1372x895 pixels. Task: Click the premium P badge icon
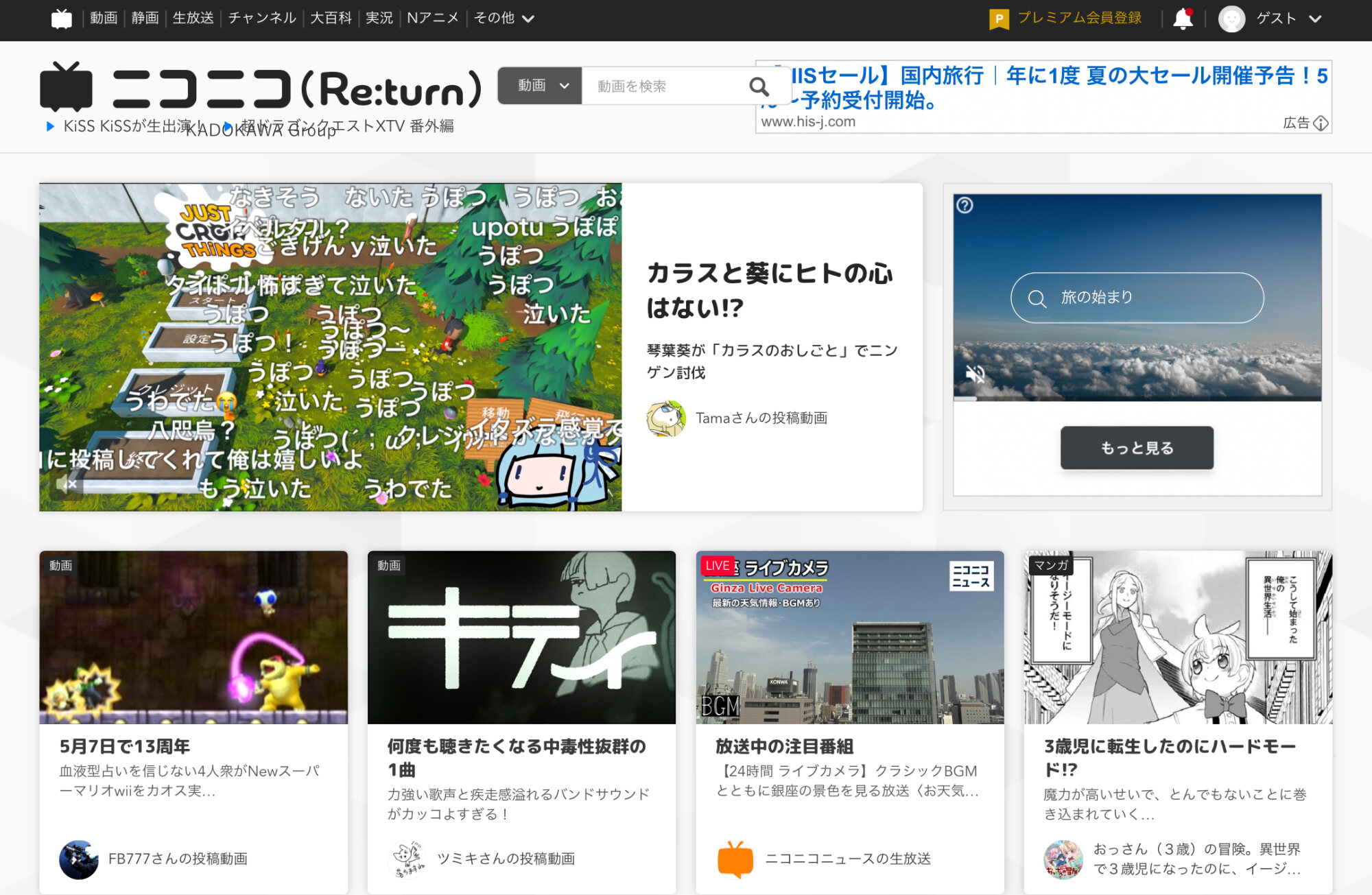tap(999, 19)
